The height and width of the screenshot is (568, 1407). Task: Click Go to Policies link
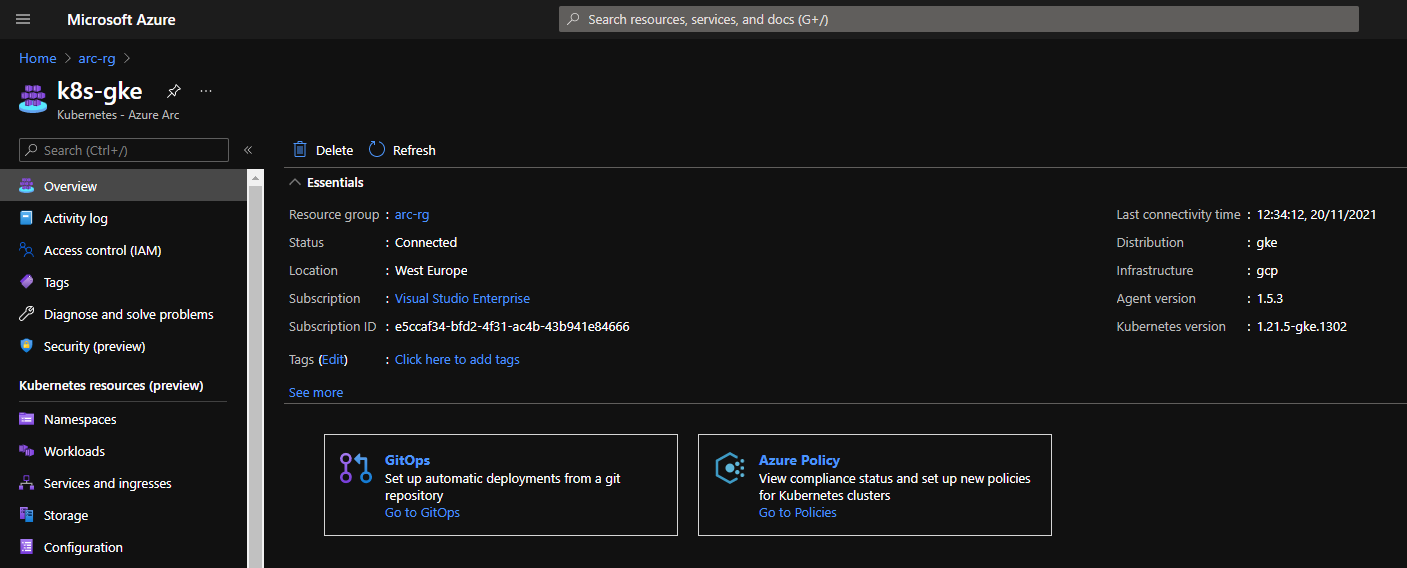[798, 512]
